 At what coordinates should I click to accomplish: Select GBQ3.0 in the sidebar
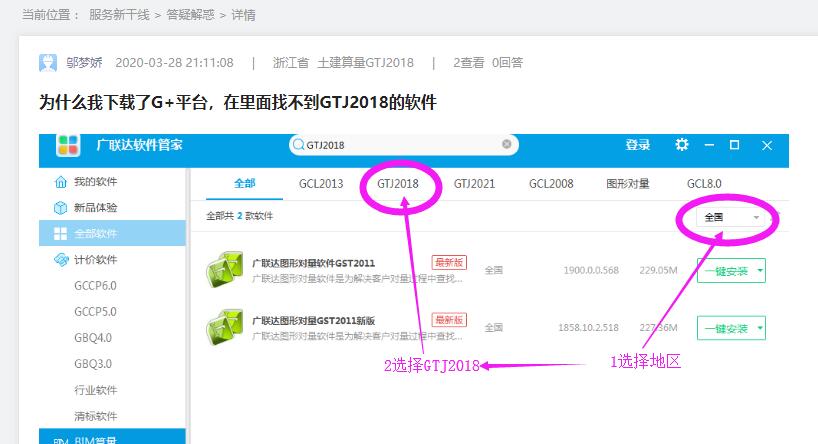click(93, 364)
